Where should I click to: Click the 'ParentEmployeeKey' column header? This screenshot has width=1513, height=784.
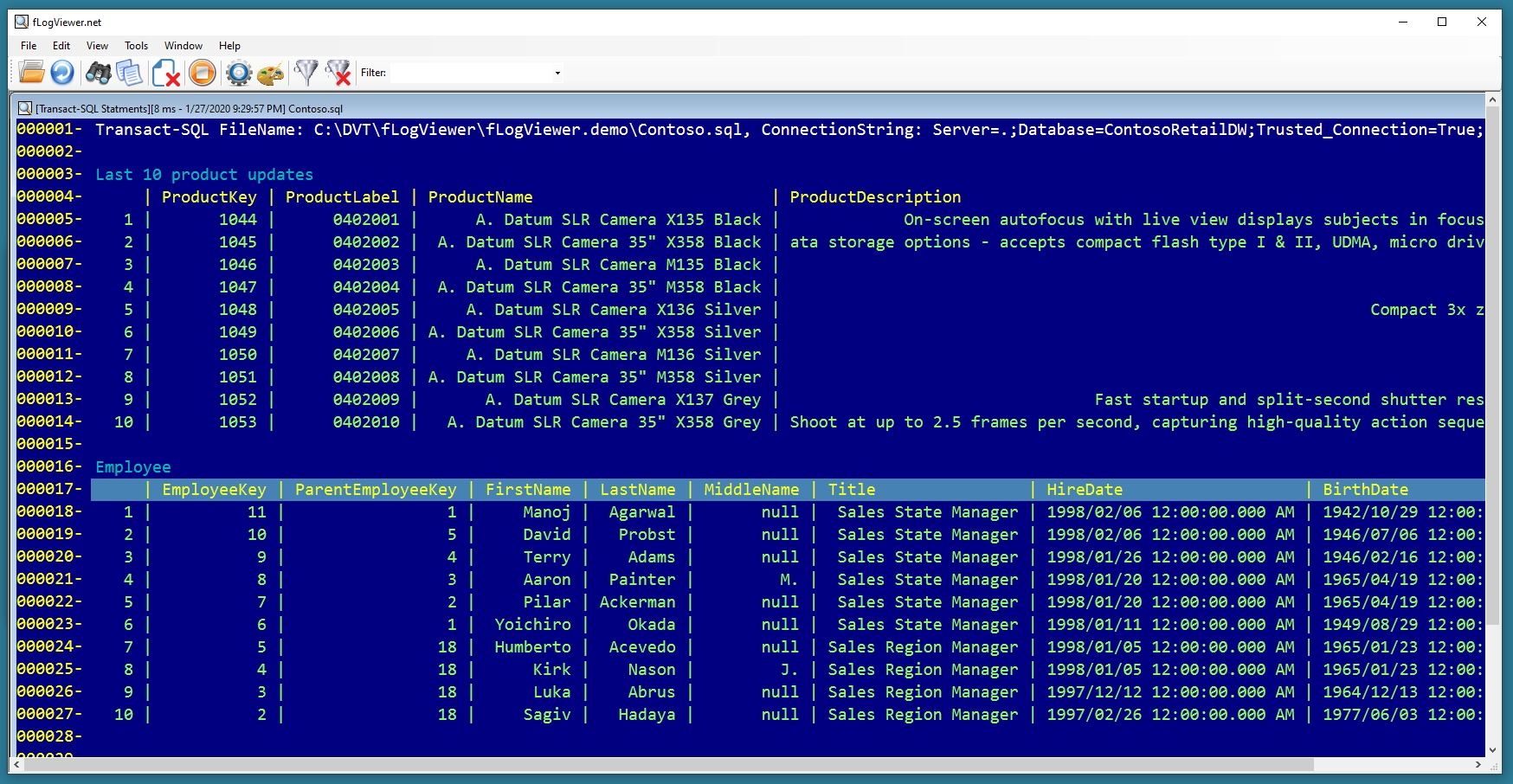pos(376,490)
